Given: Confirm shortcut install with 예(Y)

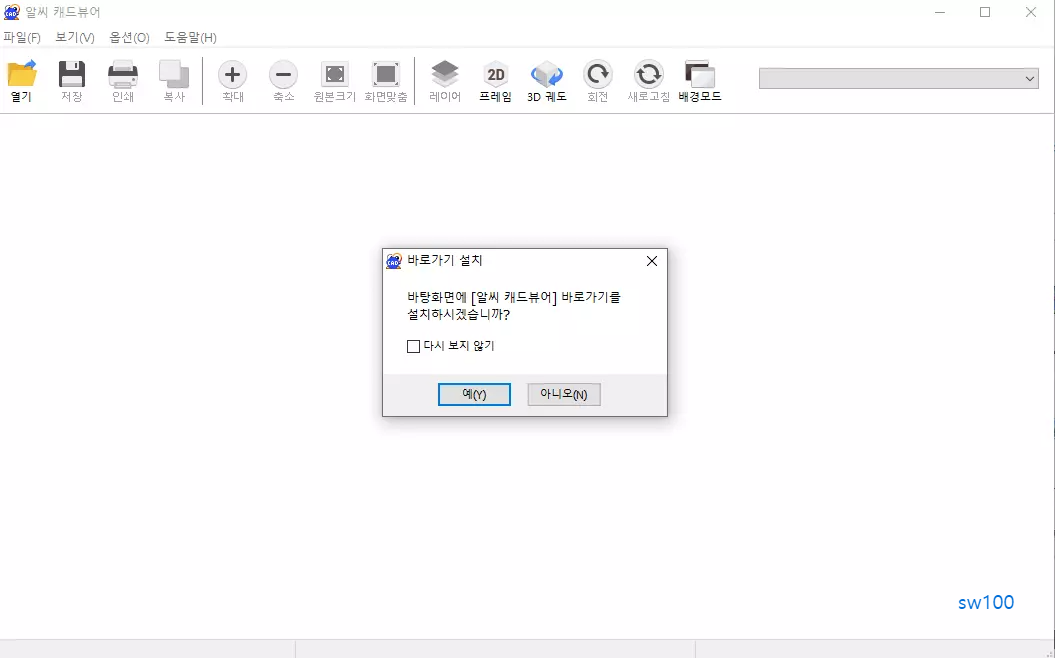Looking at the screenshot, I should pyautogui.click(x=474, y=394).
